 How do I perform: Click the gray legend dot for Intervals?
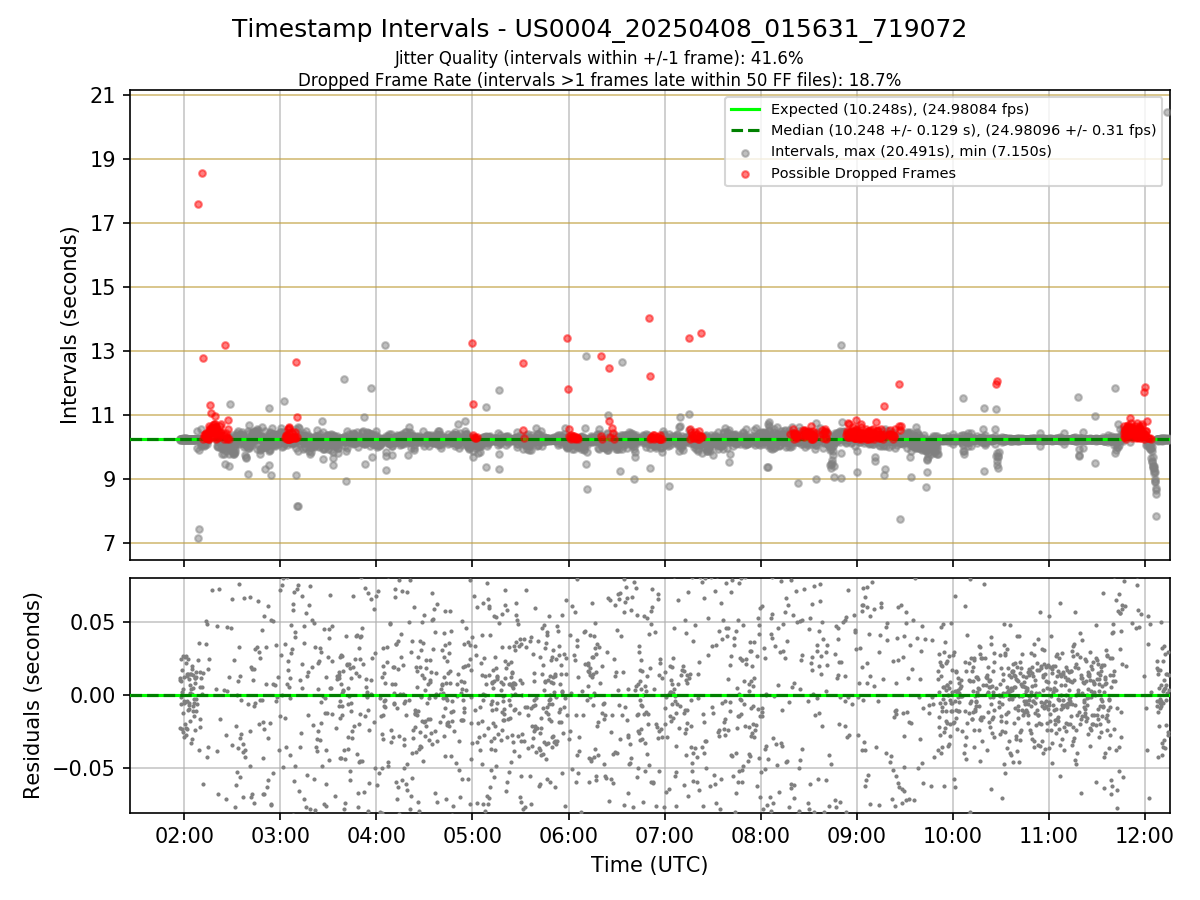click(746, 152)
